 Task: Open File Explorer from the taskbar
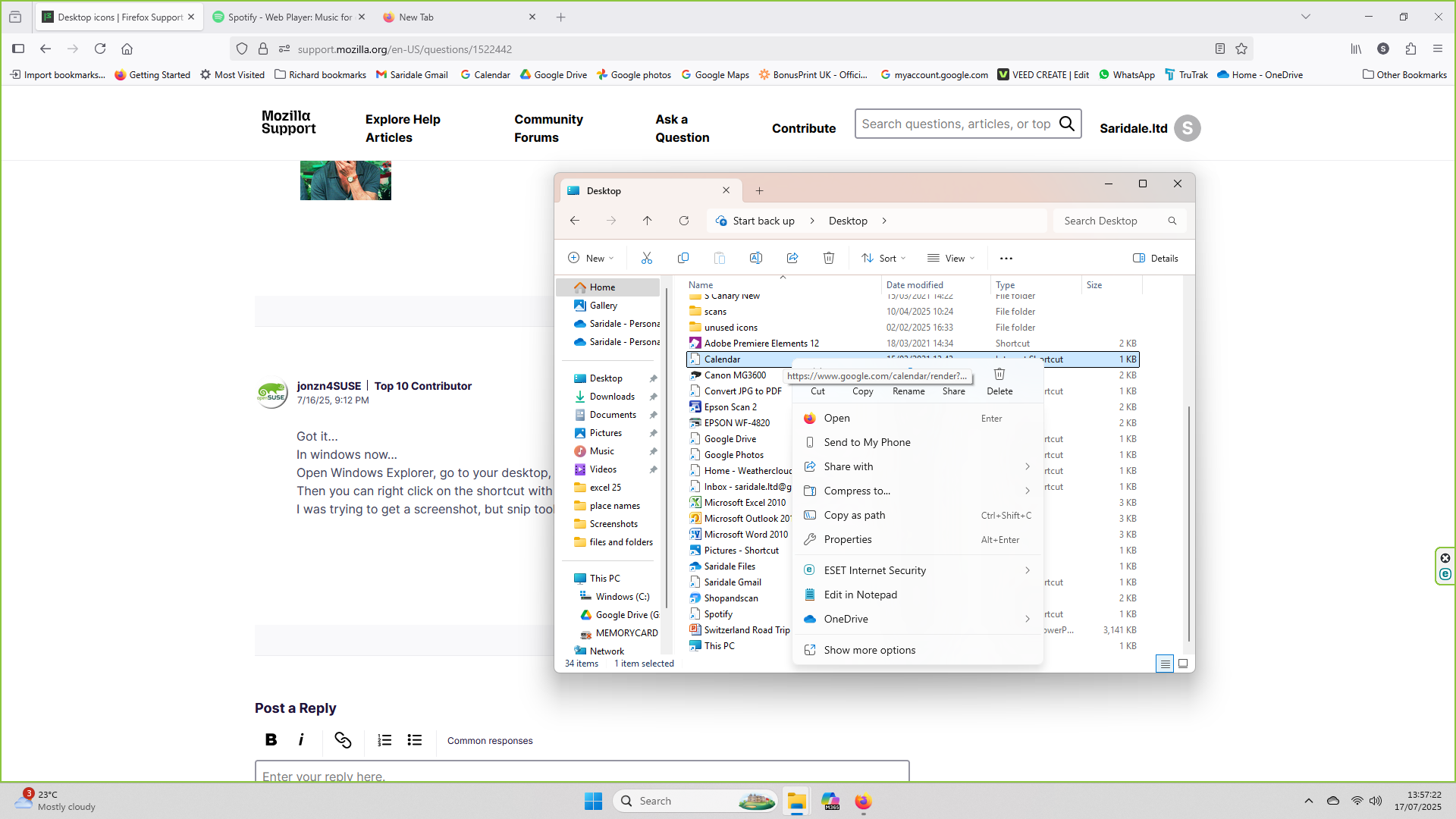click(x=796, y=801)
